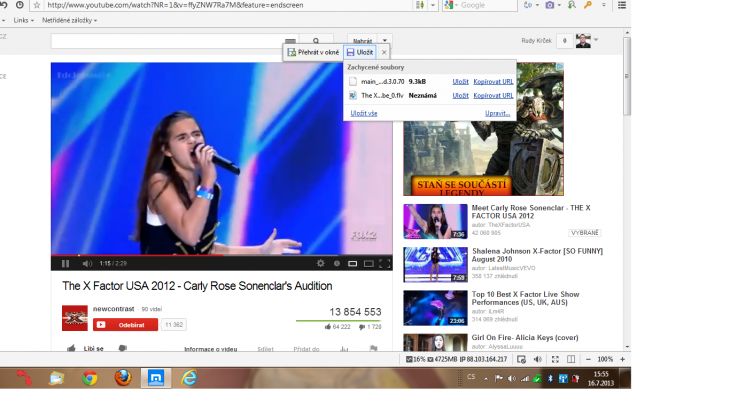Image resolution: width=730 pixels, height=410 pixels.
Task: Open the browser history clock icon
Action: 20,5
